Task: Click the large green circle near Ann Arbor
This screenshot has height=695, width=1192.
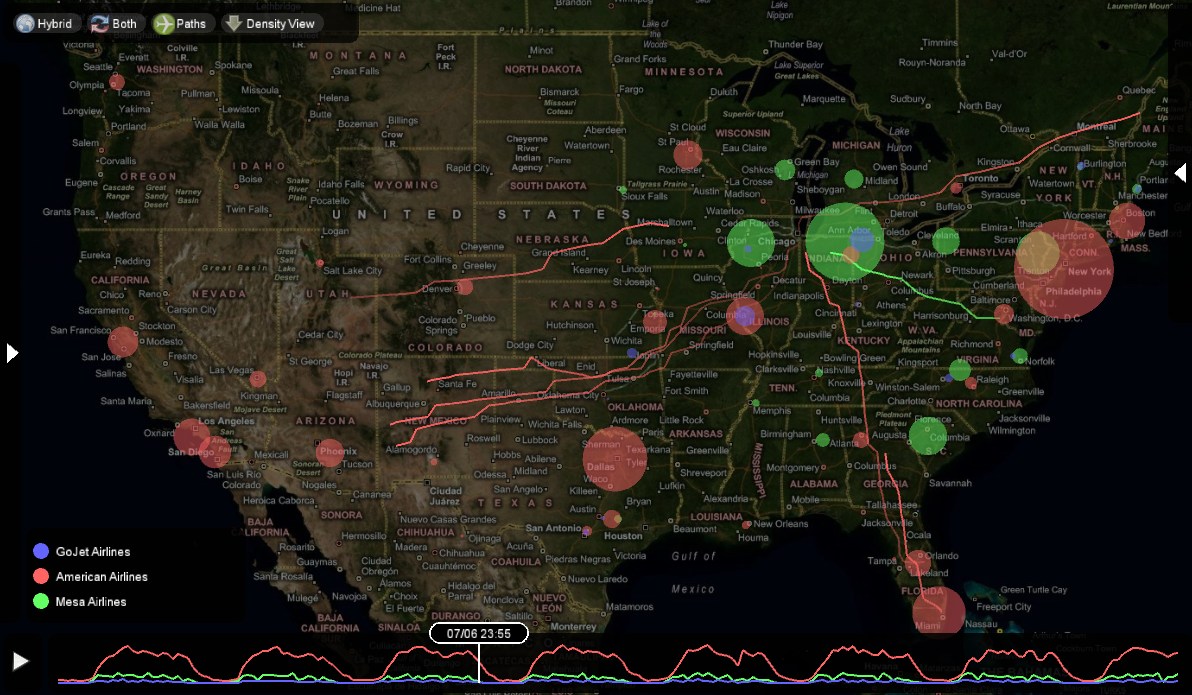Action: [x=845, y=242]
